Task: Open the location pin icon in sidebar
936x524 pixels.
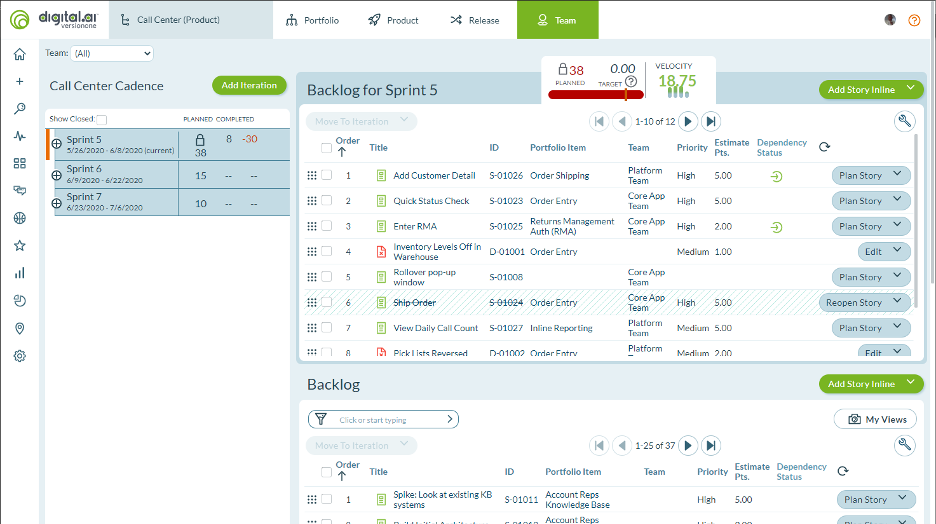Action: click(x=20, y=328)
